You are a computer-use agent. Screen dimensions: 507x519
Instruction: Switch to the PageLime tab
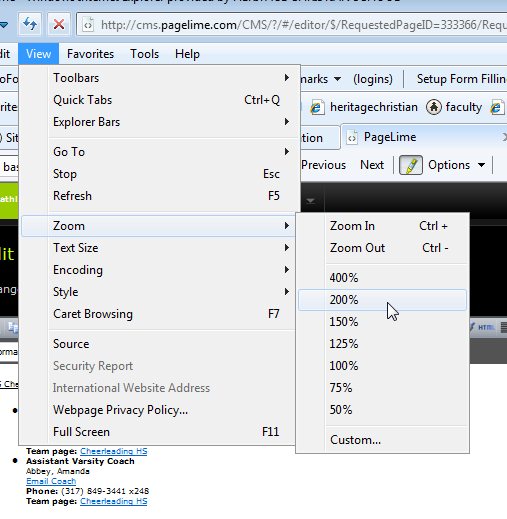(424, 137)
